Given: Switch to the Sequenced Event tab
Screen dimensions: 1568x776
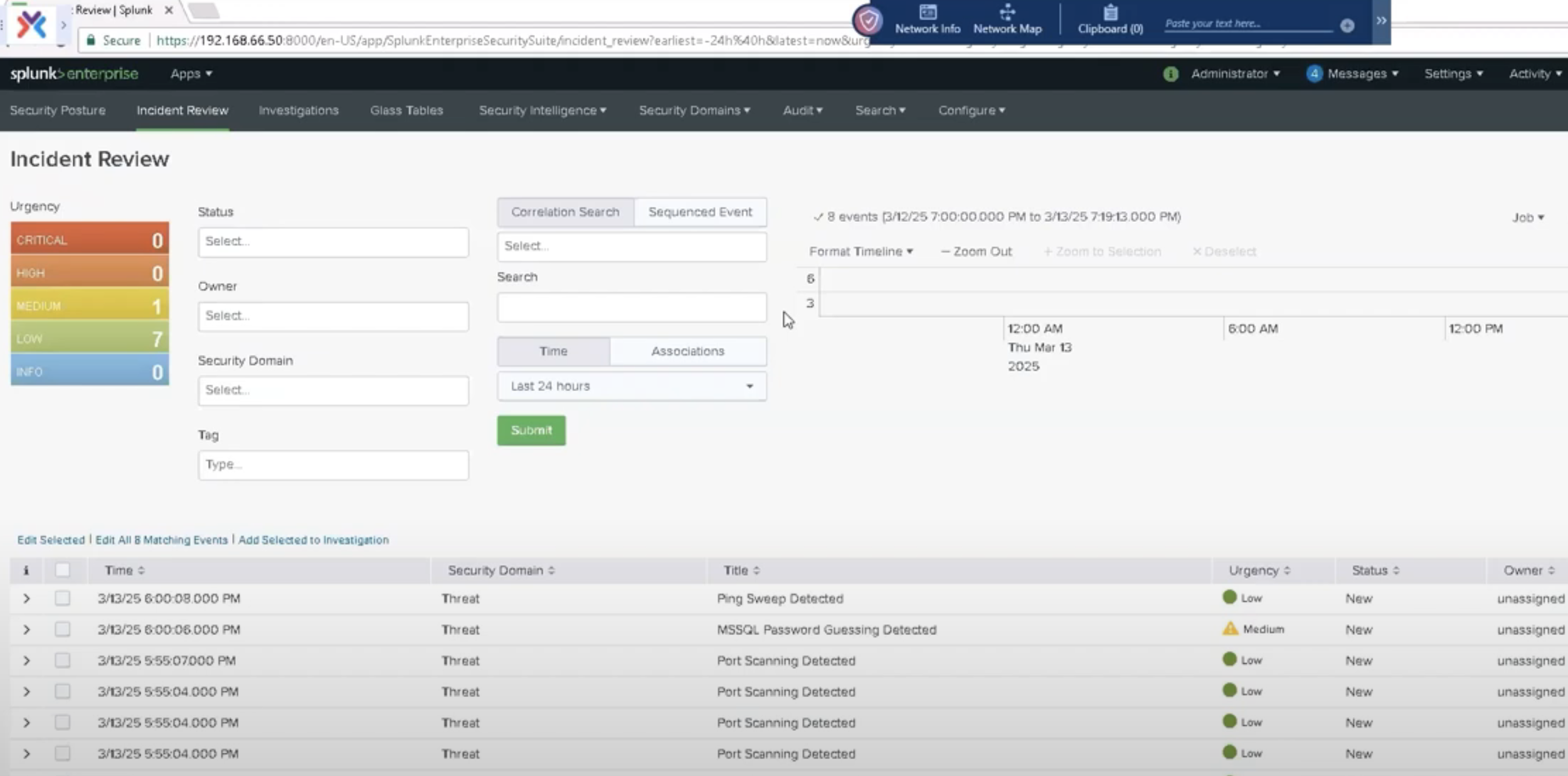Looking at the screenshot, I should point(699,212).
